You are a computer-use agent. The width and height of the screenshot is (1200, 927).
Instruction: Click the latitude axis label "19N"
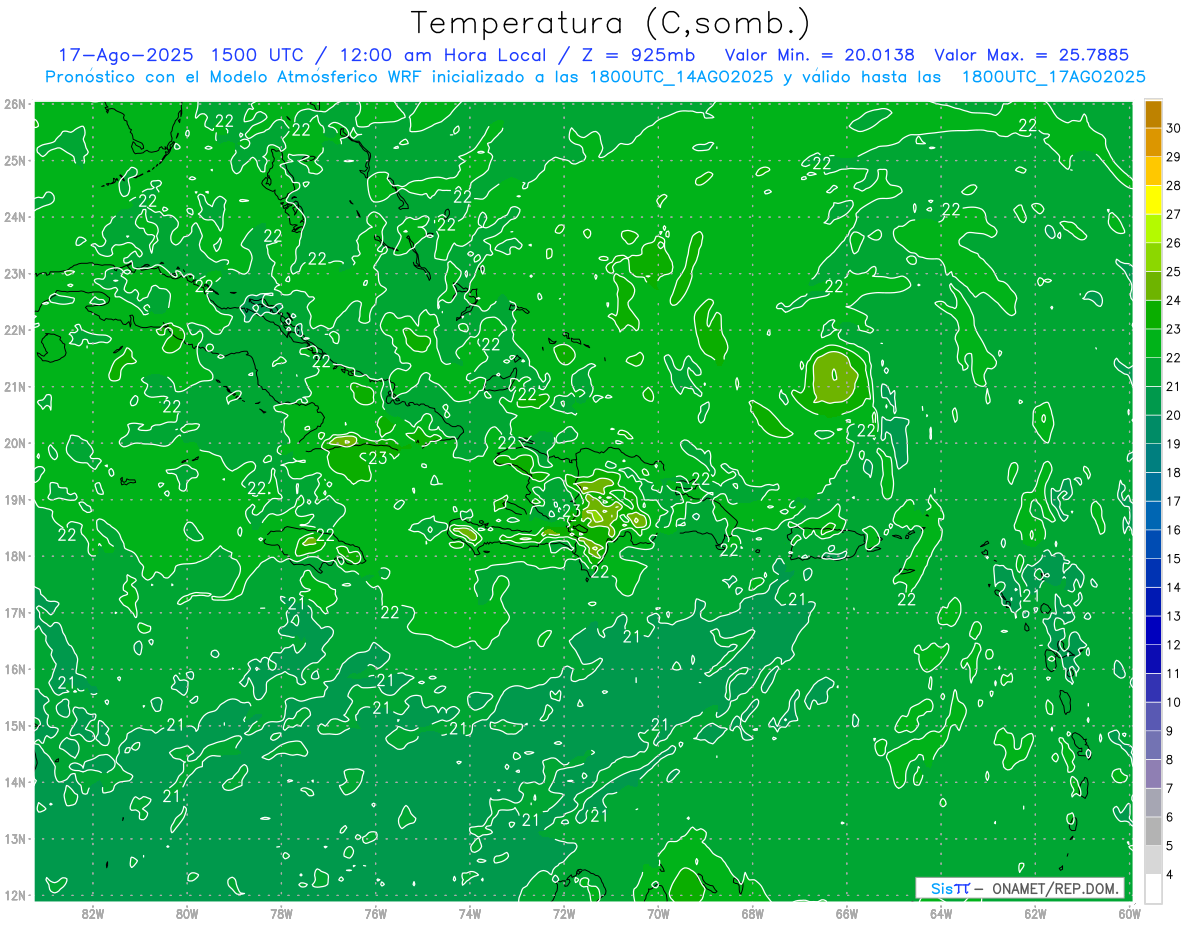(x=15, y=500)
